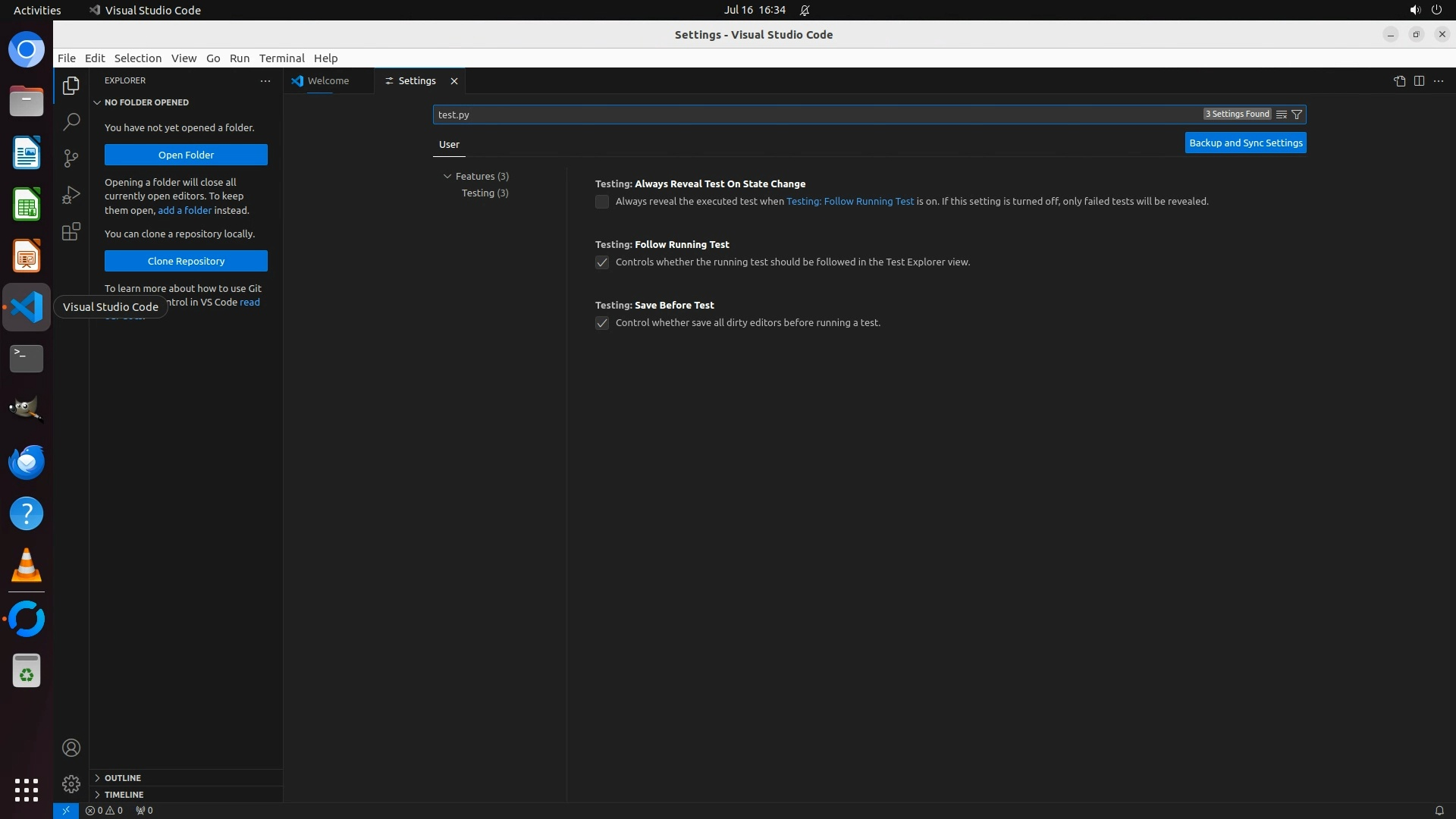Click the Clone Repository button
1456x819 pixels.
[x=186, y=261]
